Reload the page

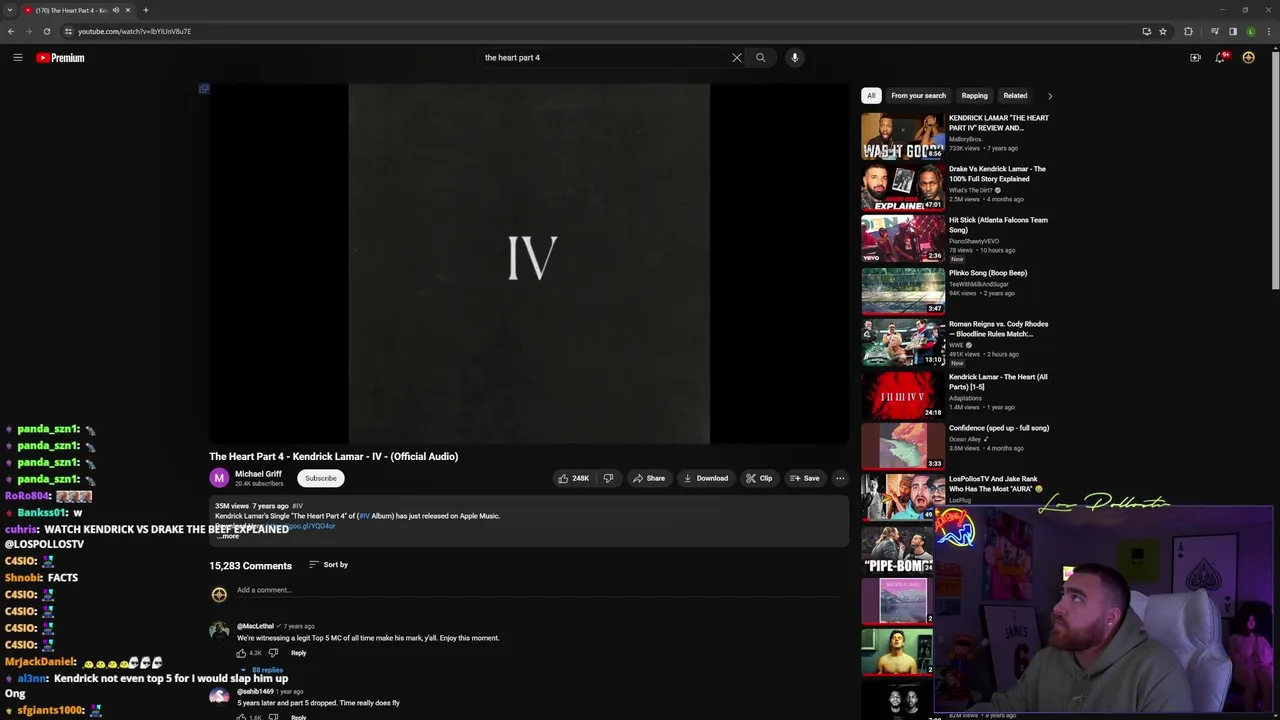[47, 31]
